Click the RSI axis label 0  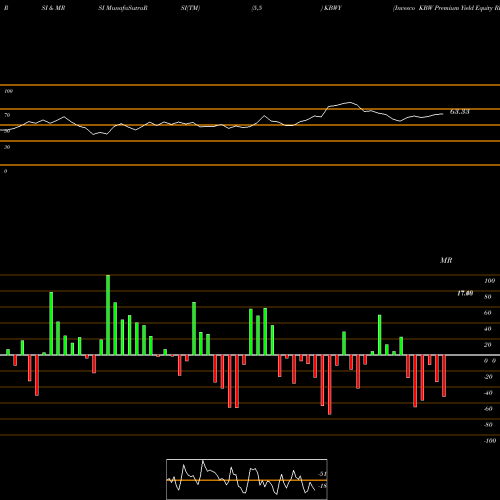pyautogui.click(x=5, y=171)
